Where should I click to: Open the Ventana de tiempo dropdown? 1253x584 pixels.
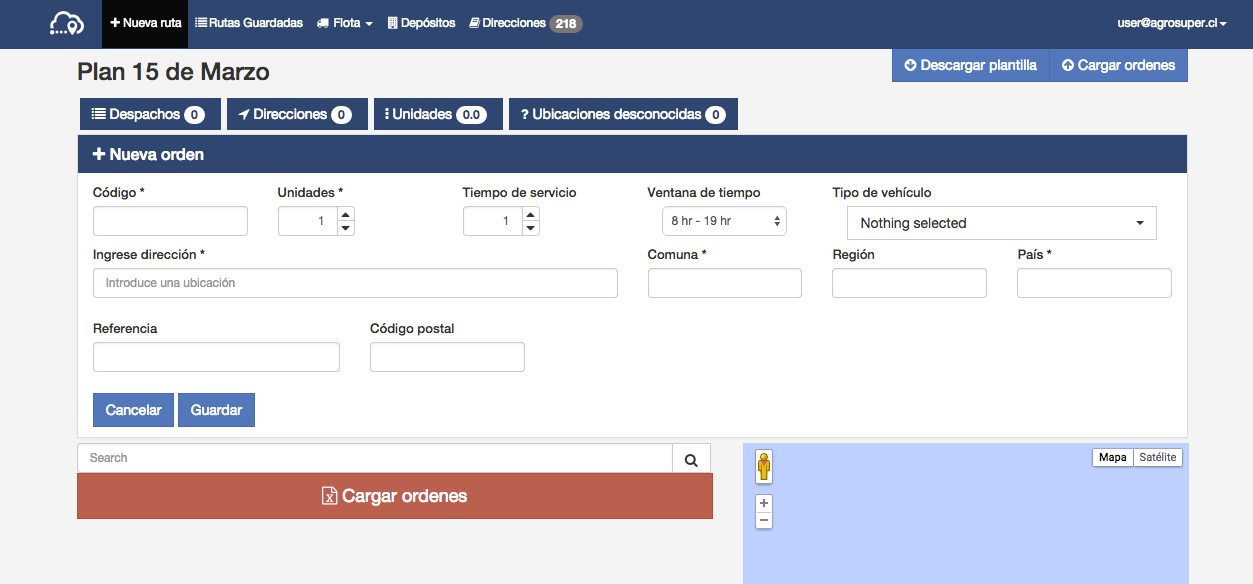(x=724, y=221)
